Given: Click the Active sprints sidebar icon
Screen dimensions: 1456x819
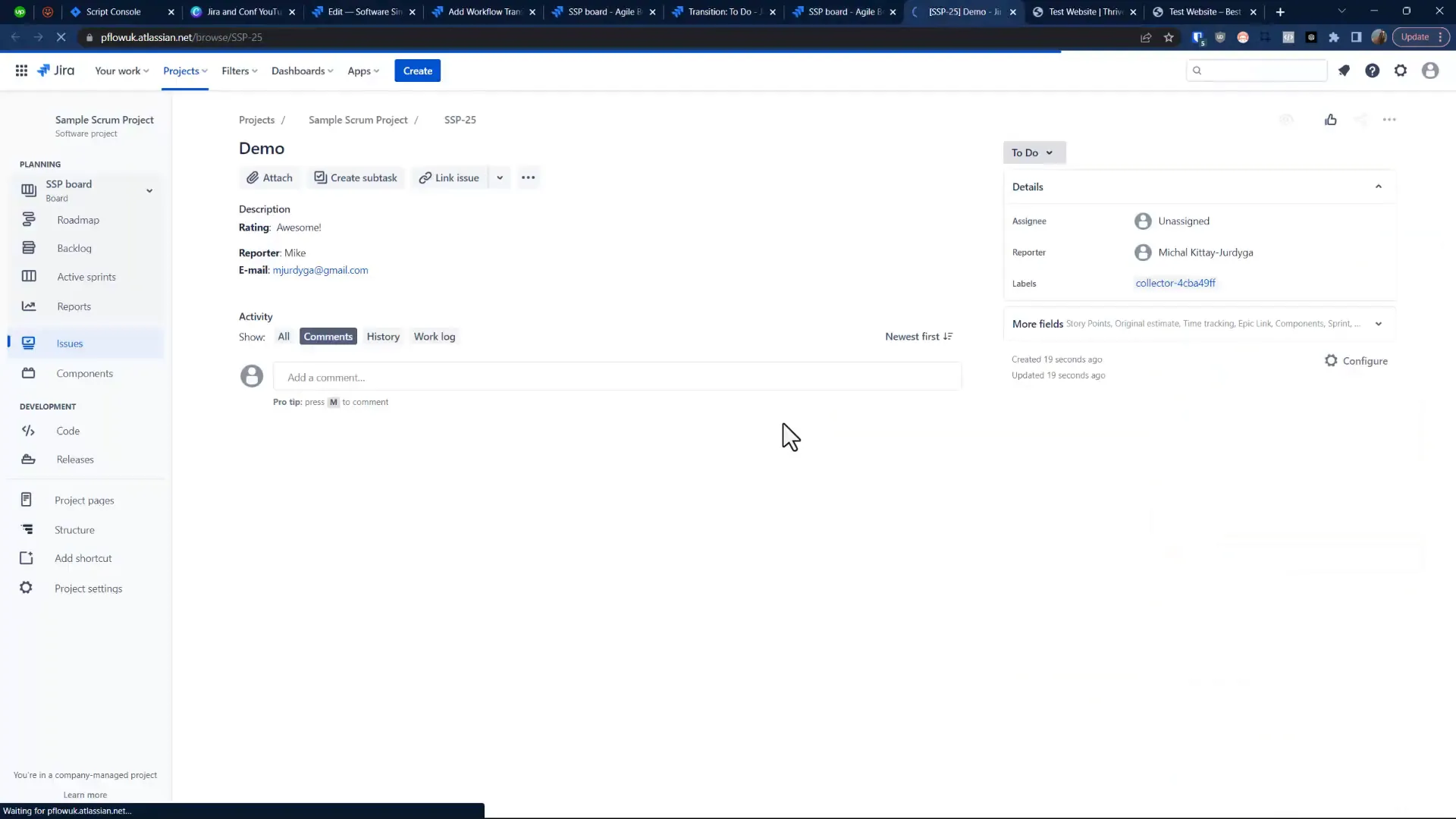Looking at the screenshot, I should point(29,277).
